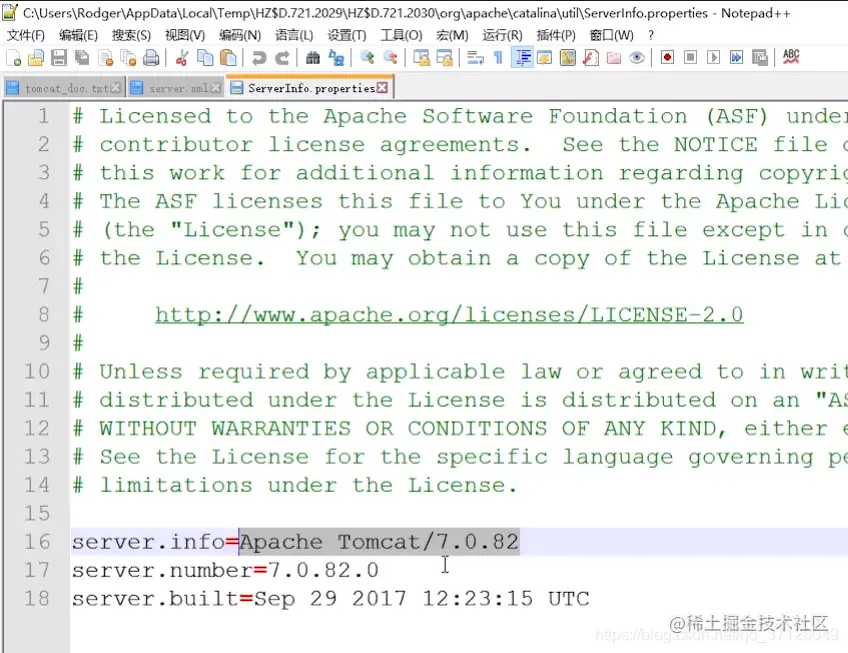This screenshot has width=848, height=653.
Task: Undo the last edit
Action: [259, 58]
